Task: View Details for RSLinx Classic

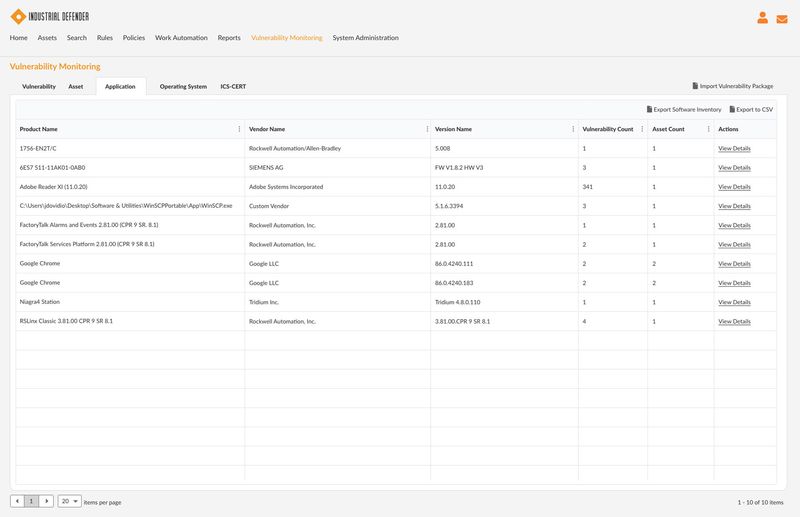Action: pyautogui.click(x=734, y=322)
